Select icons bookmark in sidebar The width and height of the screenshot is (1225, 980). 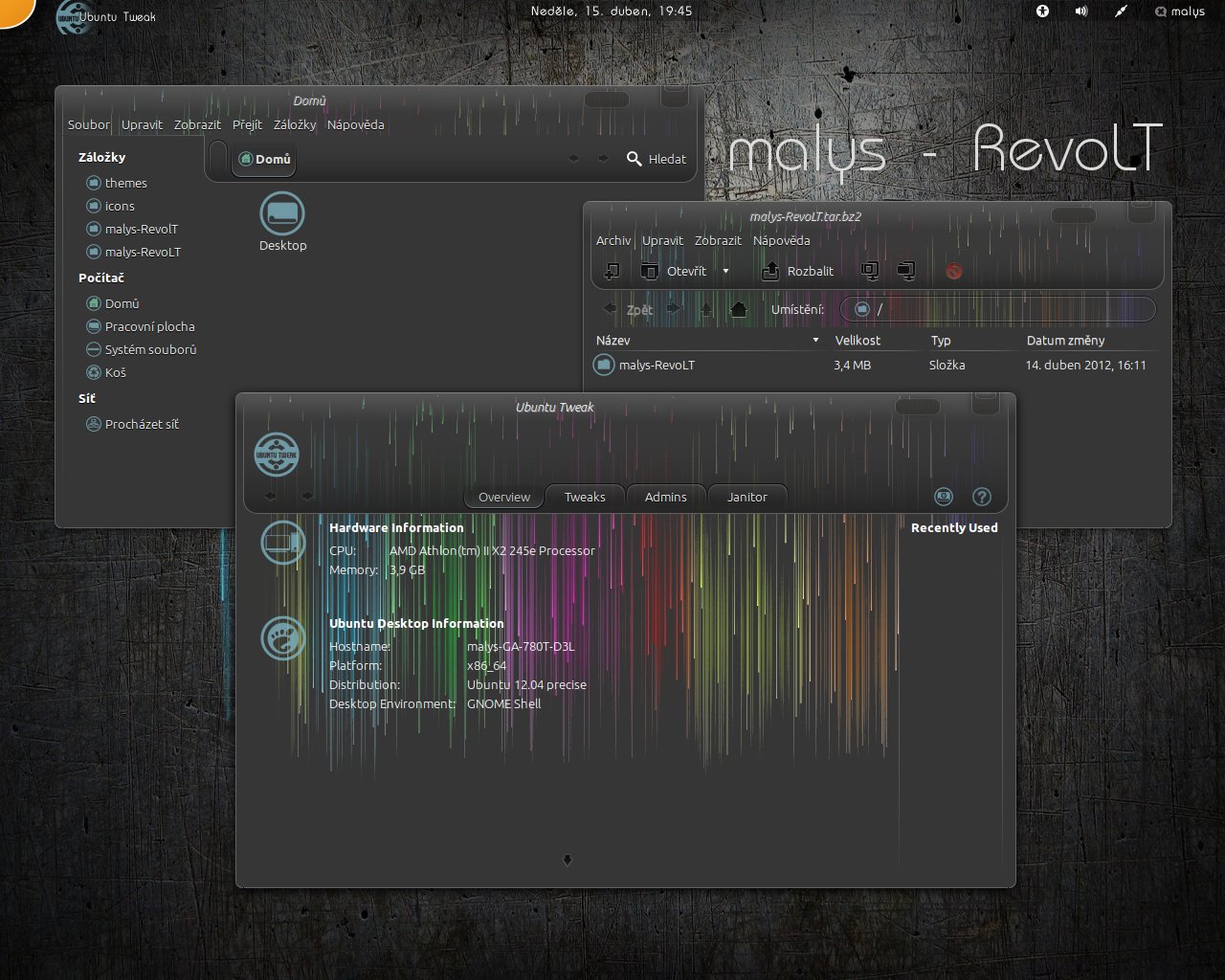coord(111,206)
